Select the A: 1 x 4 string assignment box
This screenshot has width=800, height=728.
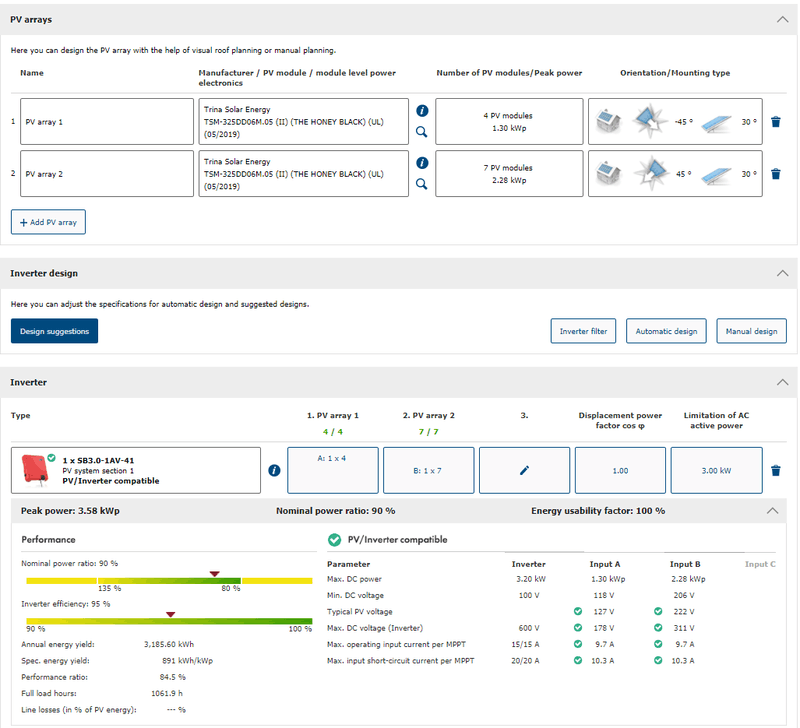click(x=332, y=470)
